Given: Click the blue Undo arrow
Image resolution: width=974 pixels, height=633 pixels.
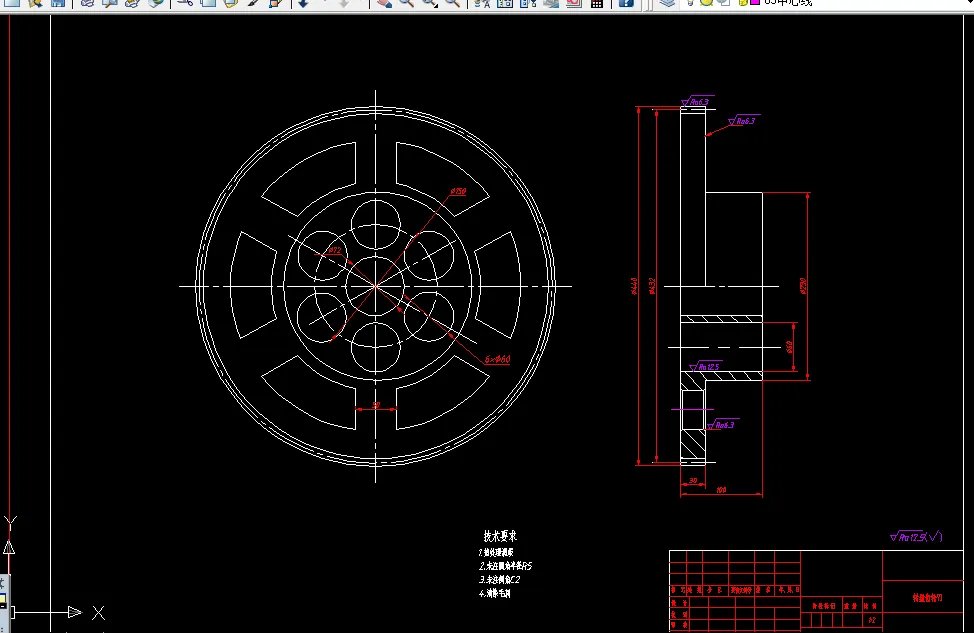Looking at the screenshot, I should click(x=304, y=2).
